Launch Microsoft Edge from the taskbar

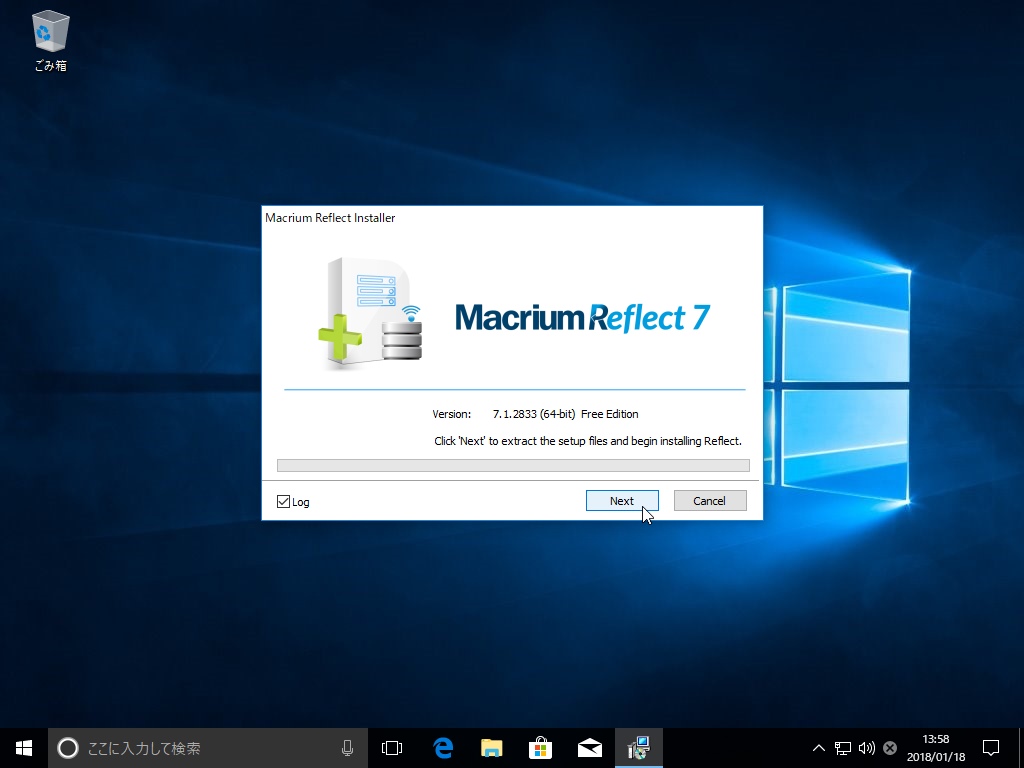click(x=443, y=748)
